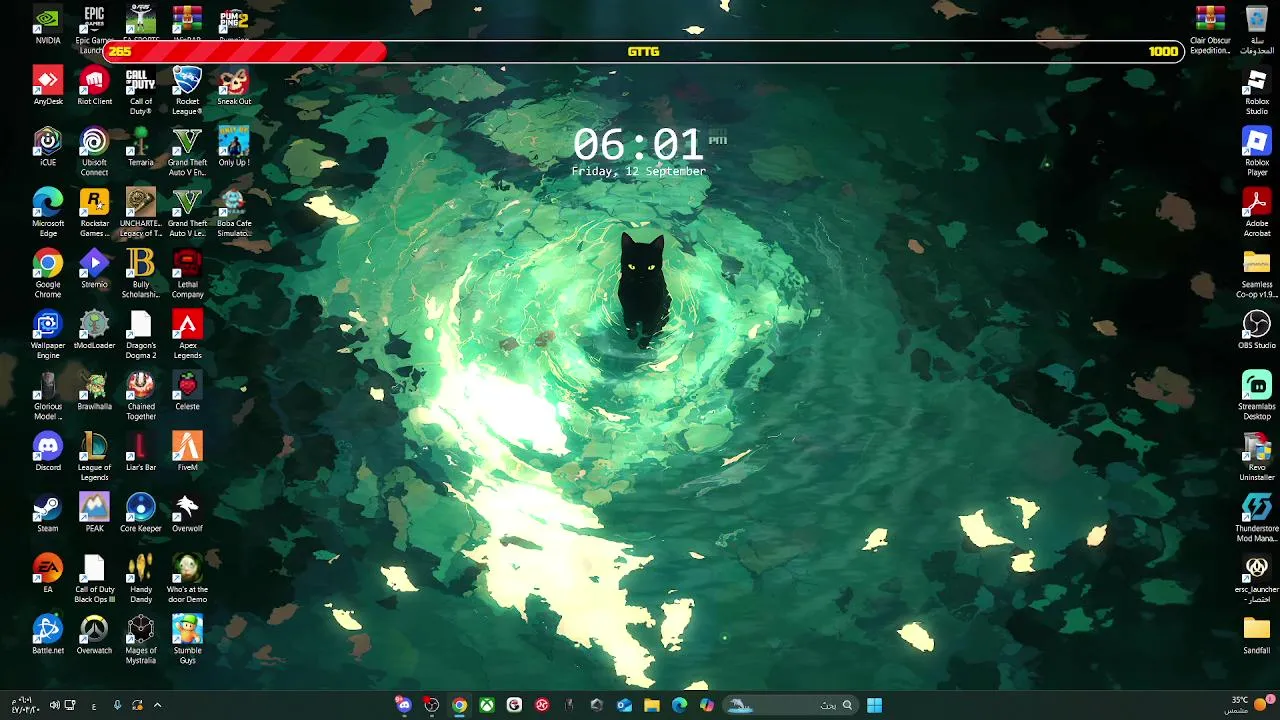The height and width of the screenshot is (720, 1280).
Task: Expand the hidden system tray icons chevron
Action: 157,705
